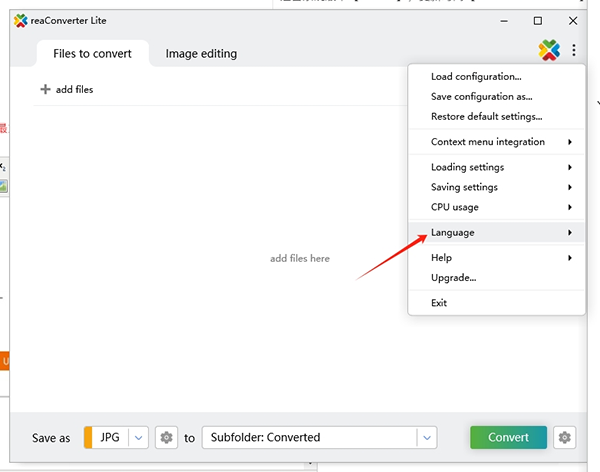Open the three-dot main menu
The height and width of the screenshot is (472, 600).
(574, 50)
